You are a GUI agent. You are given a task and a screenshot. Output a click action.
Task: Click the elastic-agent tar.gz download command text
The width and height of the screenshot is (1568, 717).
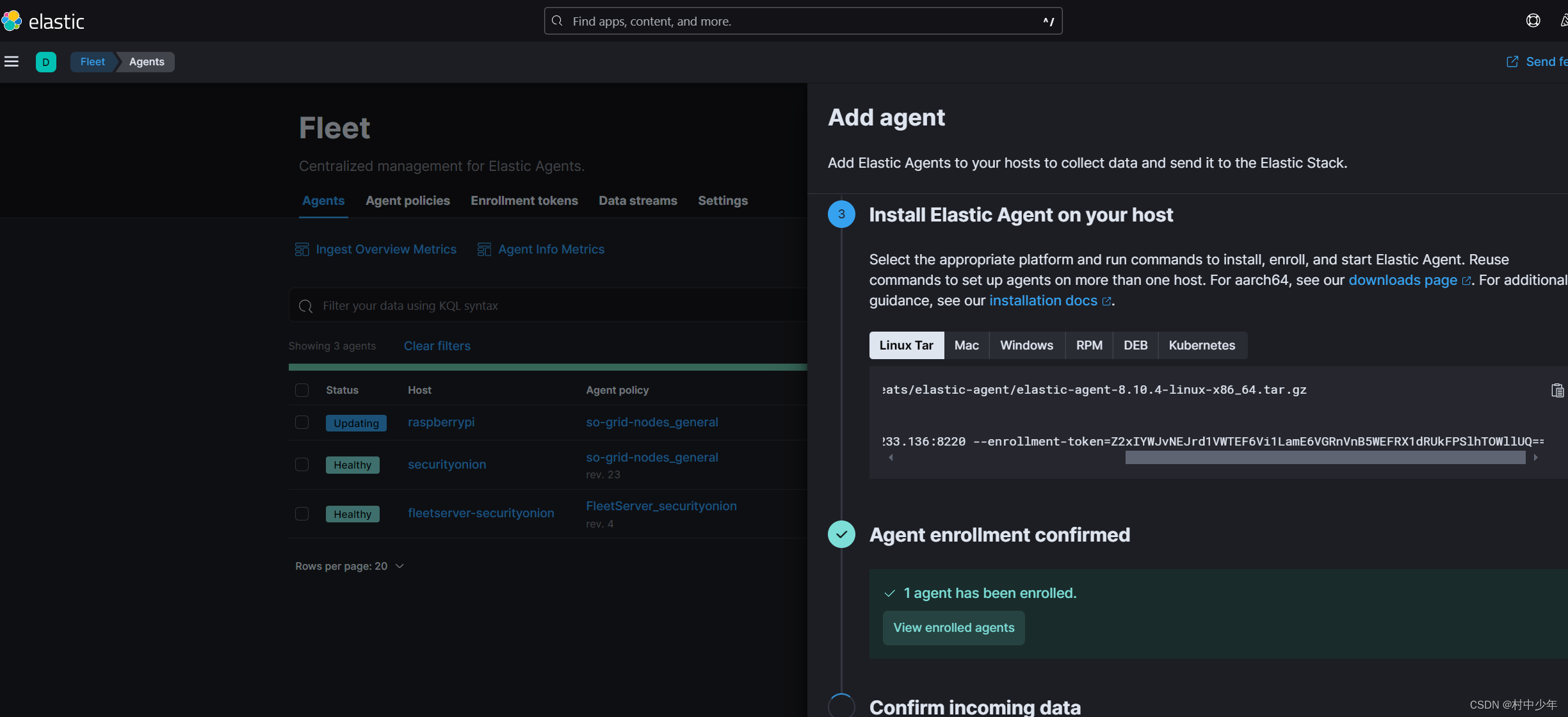pos(1094,389)
